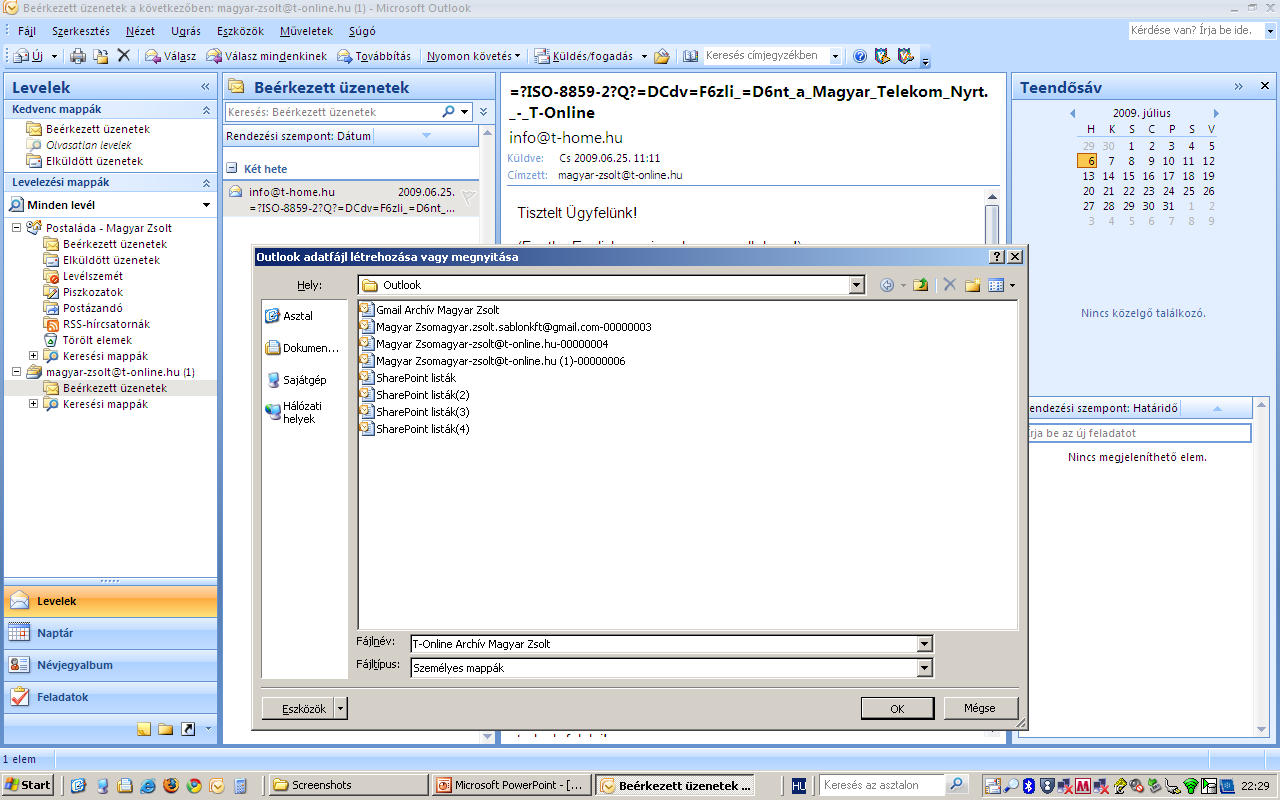Click the Print icon in Outlook toolbar

(78, 56)
